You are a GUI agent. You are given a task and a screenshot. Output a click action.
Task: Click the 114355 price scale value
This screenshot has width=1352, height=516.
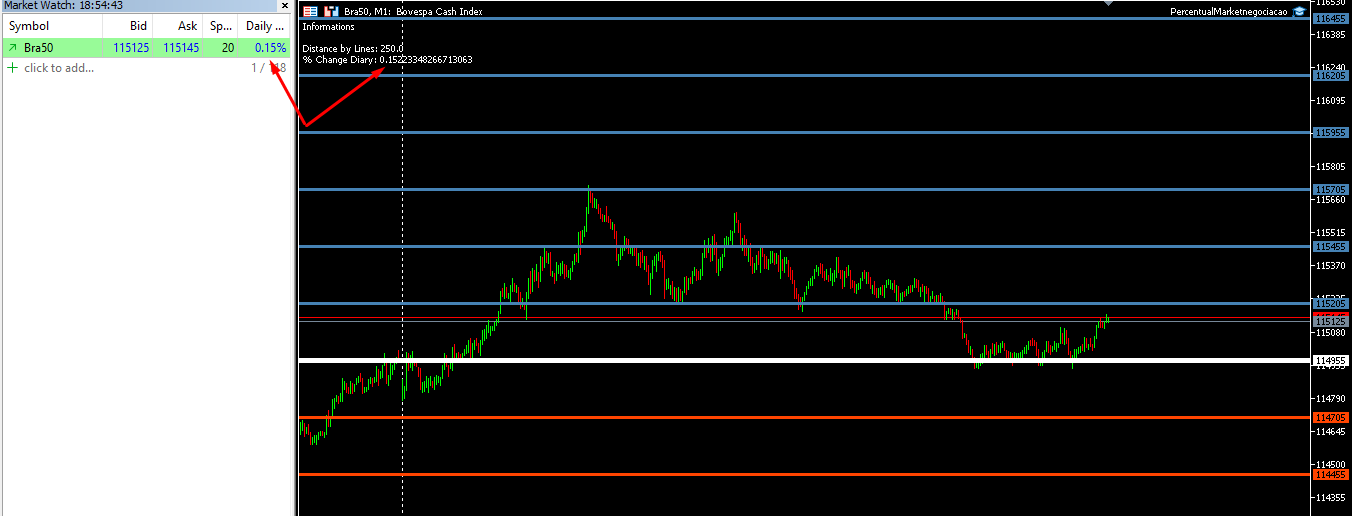[1331, 497]
